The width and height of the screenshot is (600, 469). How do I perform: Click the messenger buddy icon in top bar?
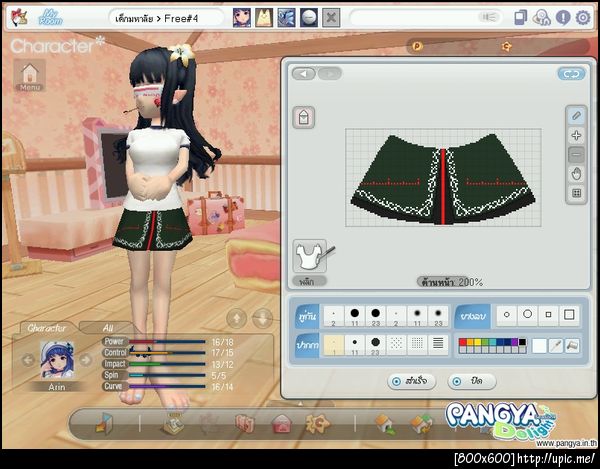click(x=542, y=18)
